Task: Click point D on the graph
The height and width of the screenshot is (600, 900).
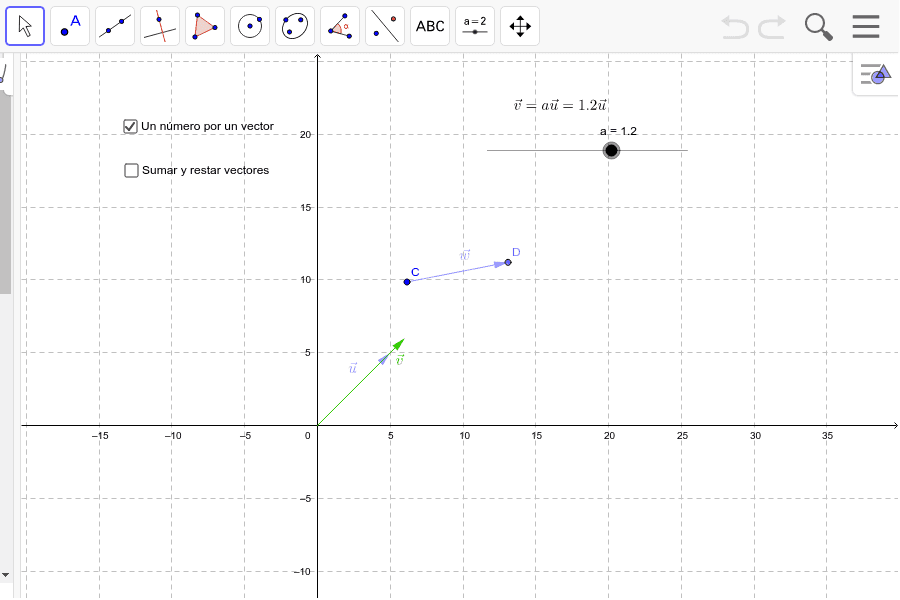Action: 508,262
